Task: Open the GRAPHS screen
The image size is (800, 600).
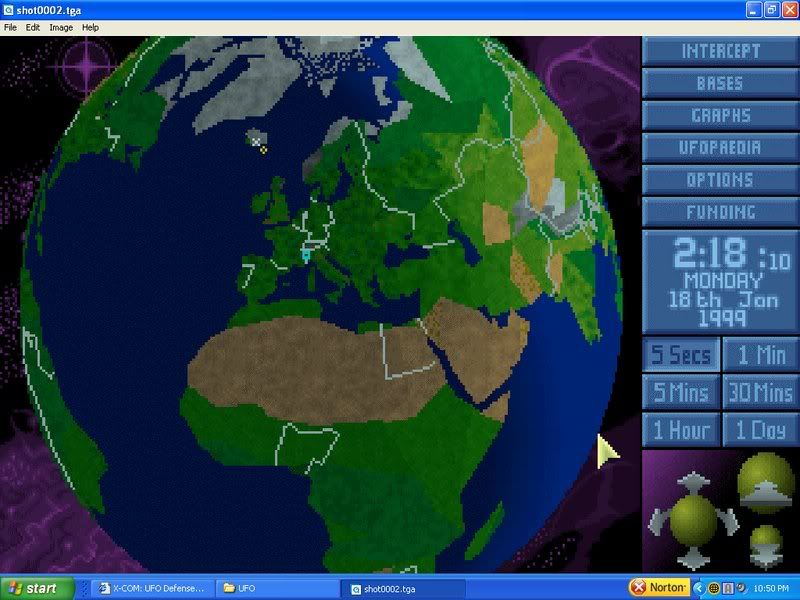Action: coord(720,115)
